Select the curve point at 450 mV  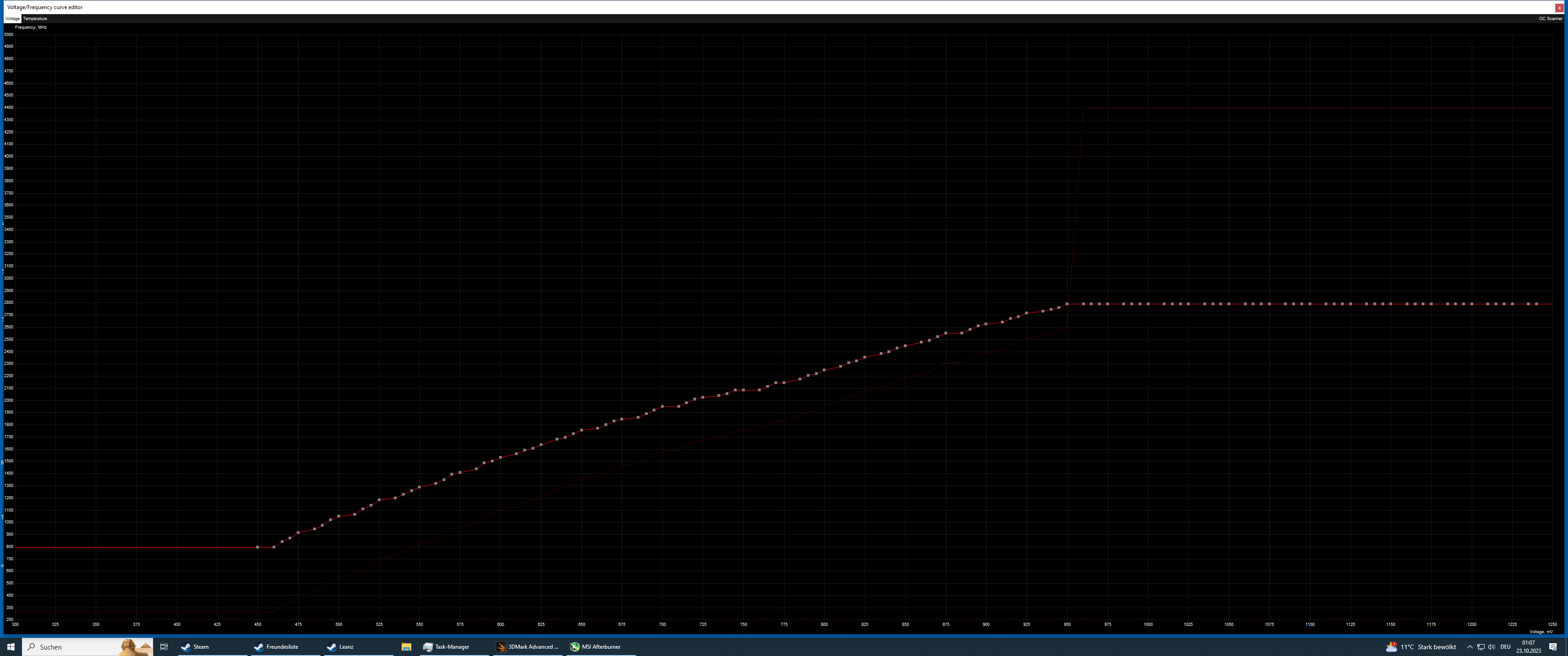click(x=258, y=547)
